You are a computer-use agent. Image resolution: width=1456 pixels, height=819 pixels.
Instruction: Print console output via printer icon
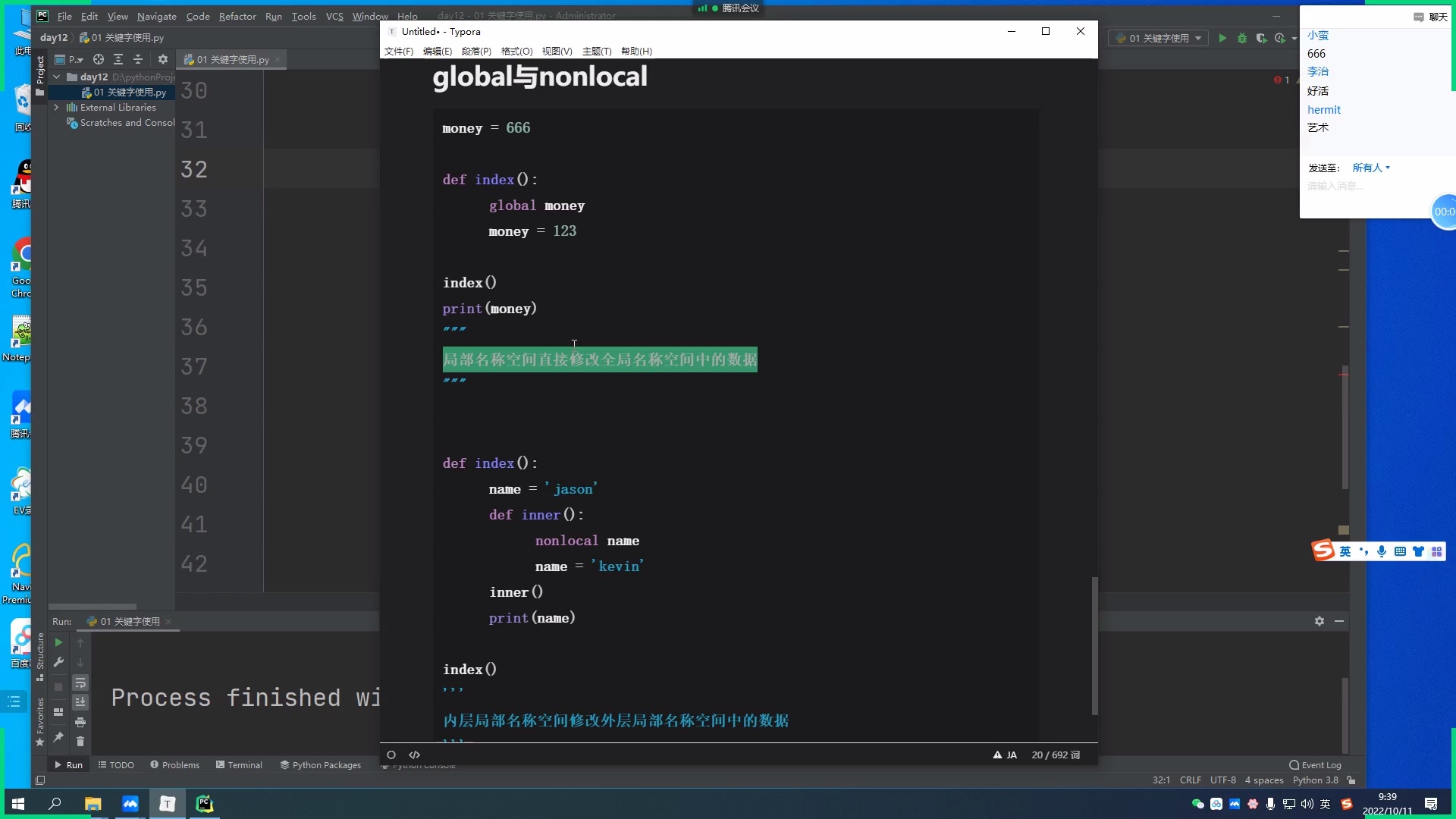80,722
